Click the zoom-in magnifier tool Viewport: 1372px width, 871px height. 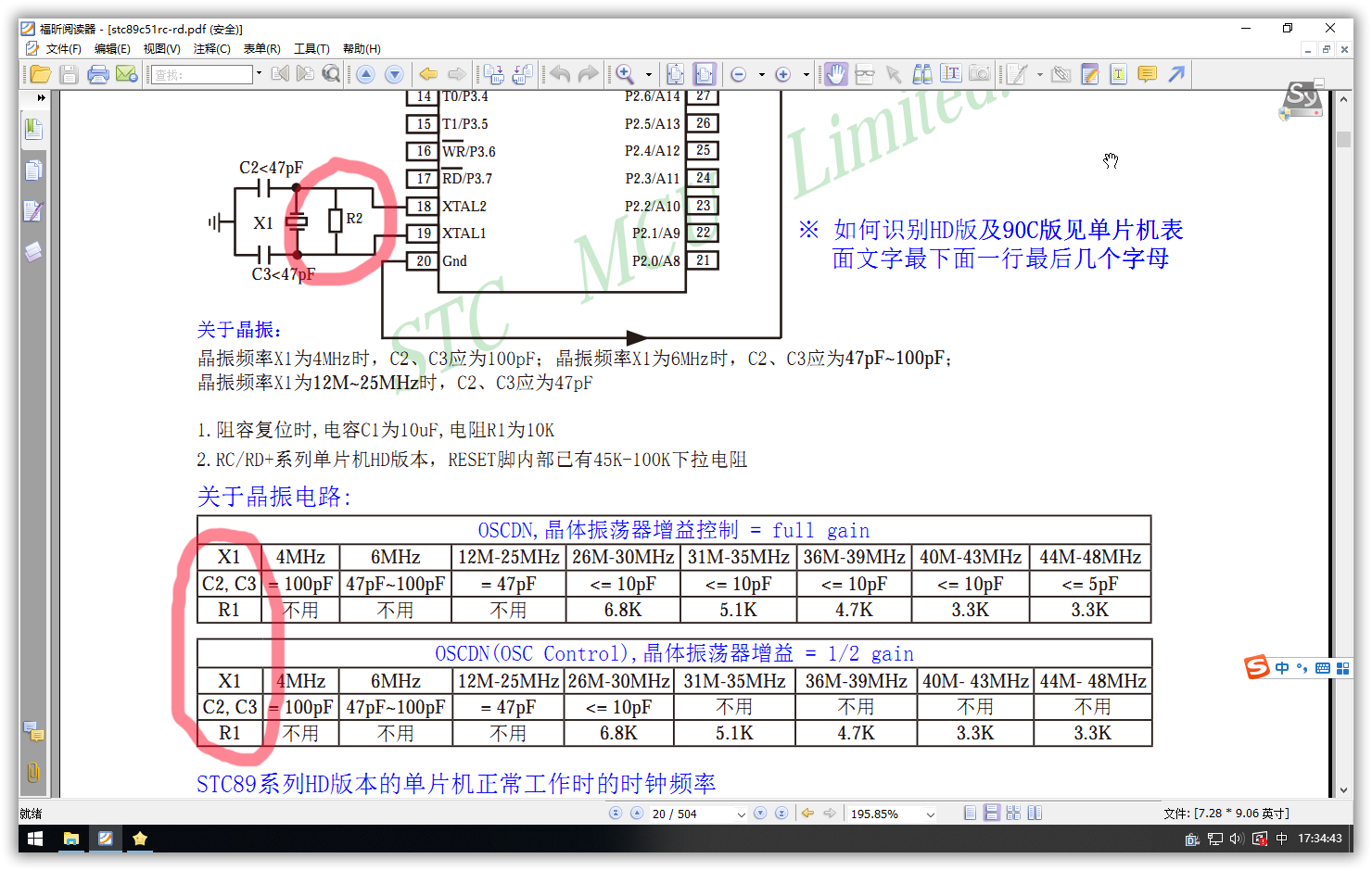(626, 74)
